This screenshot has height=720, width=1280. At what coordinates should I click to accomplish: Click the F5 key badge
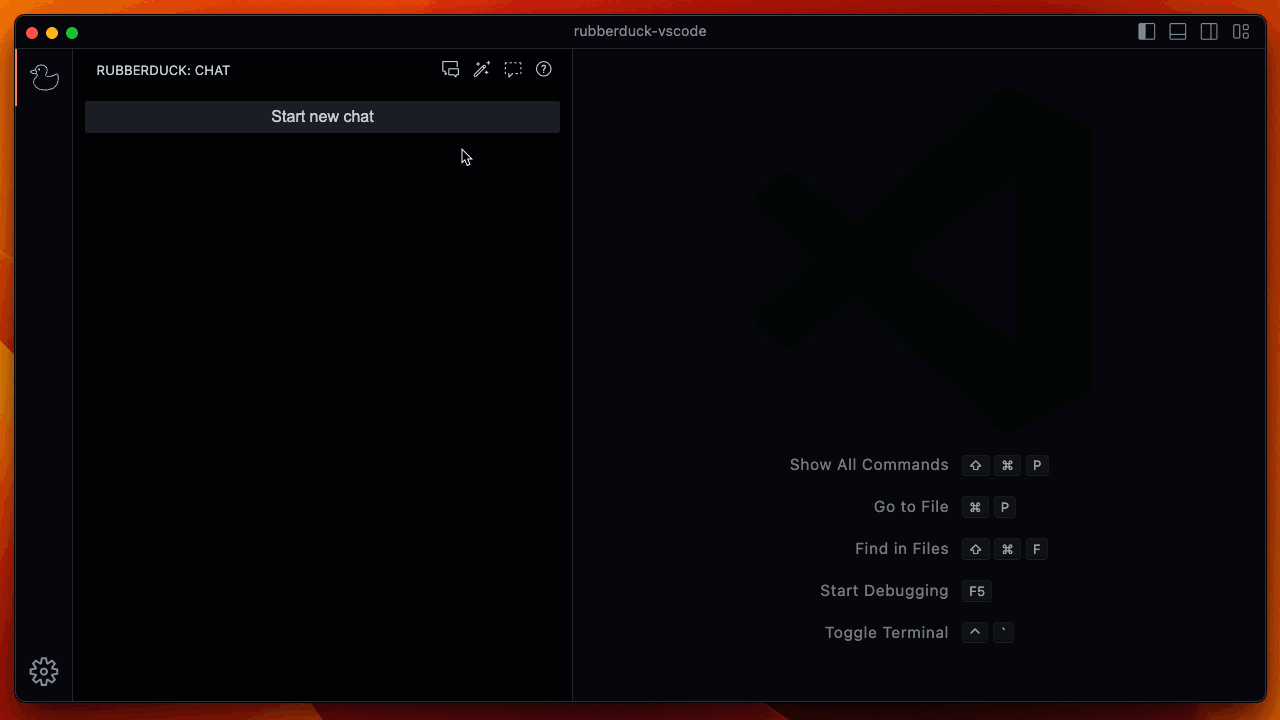[977, 591]
